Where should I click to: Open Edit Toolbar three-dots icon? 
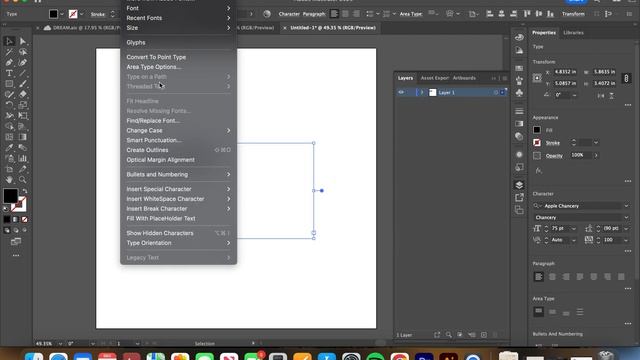[16, 256]
